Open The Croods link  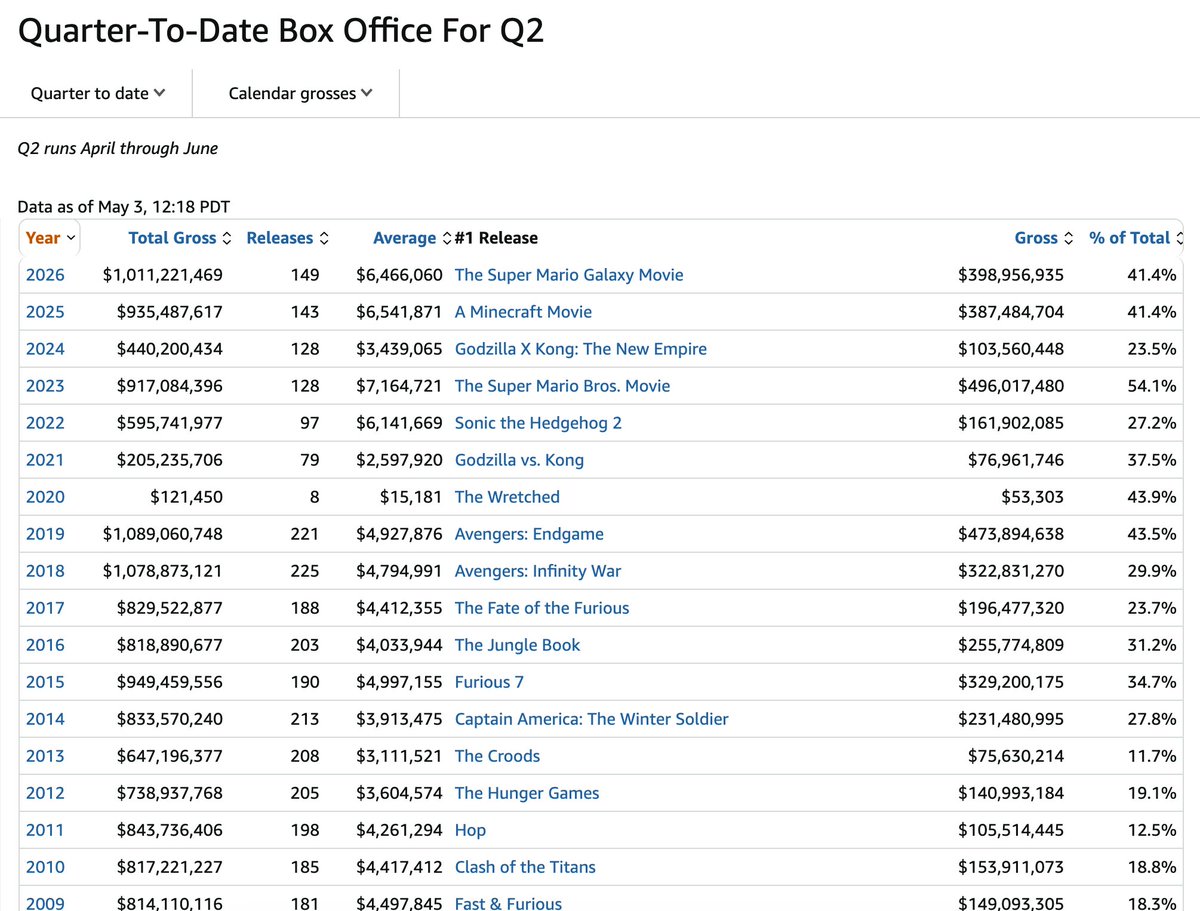[497, 756]
